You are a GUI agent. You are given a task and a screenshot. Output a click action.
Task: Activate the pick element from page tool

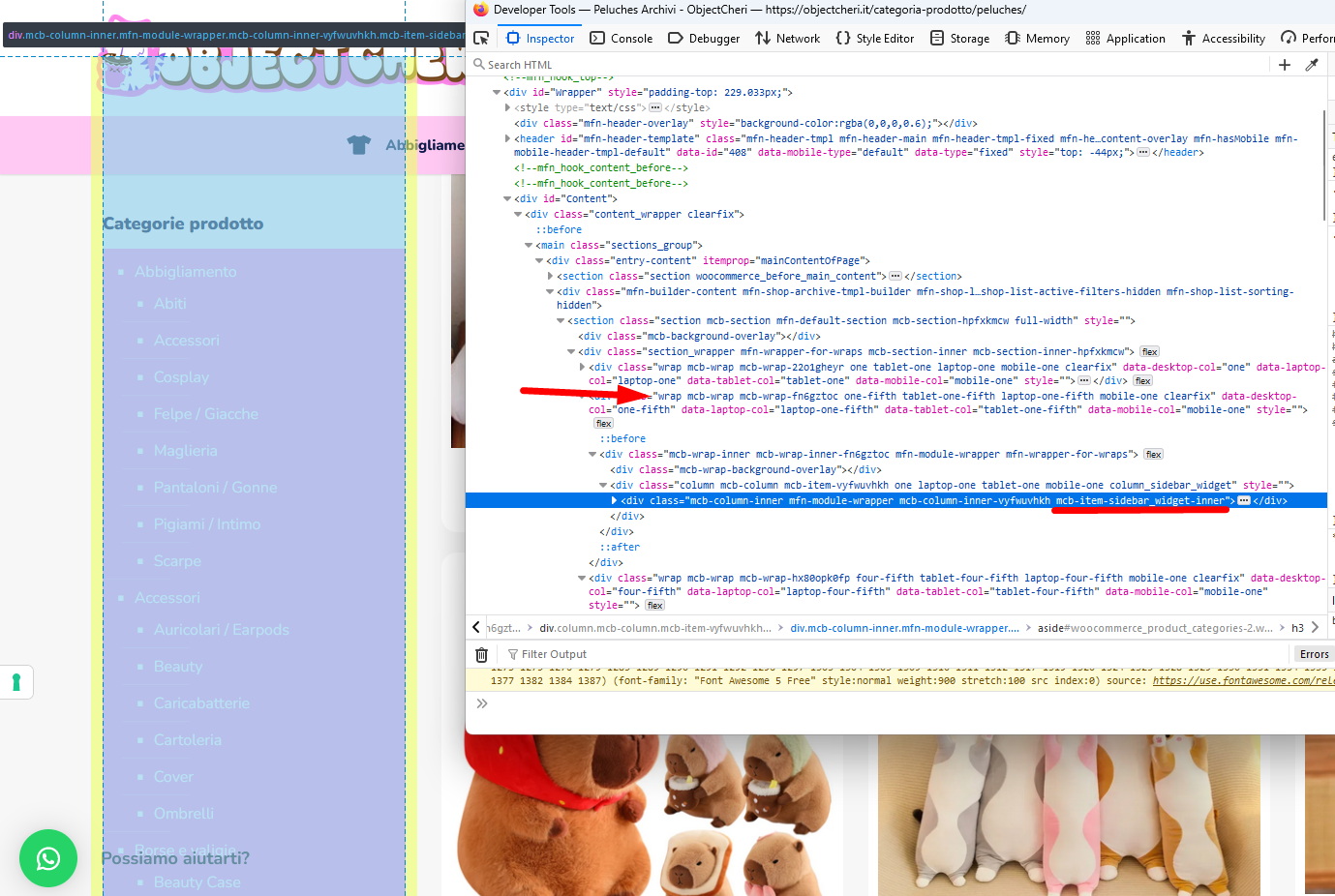(481, 38)
